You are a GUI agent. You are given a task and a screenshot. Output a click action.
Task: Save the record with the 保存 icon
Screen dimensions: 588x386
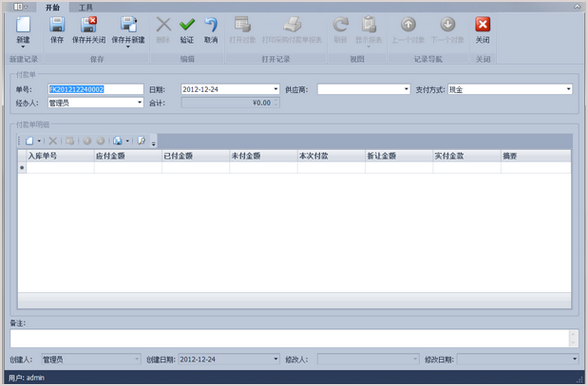(57, 25)
